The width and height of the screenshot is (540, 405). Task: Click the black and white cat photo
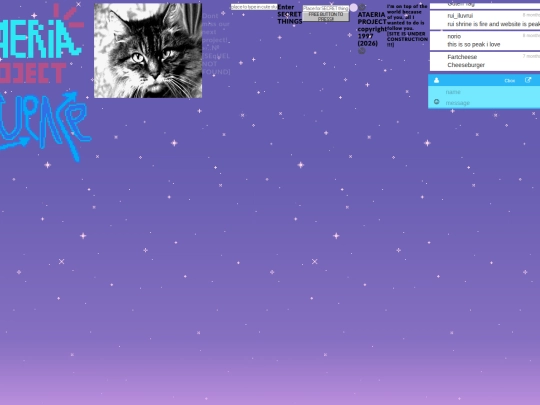148,51
